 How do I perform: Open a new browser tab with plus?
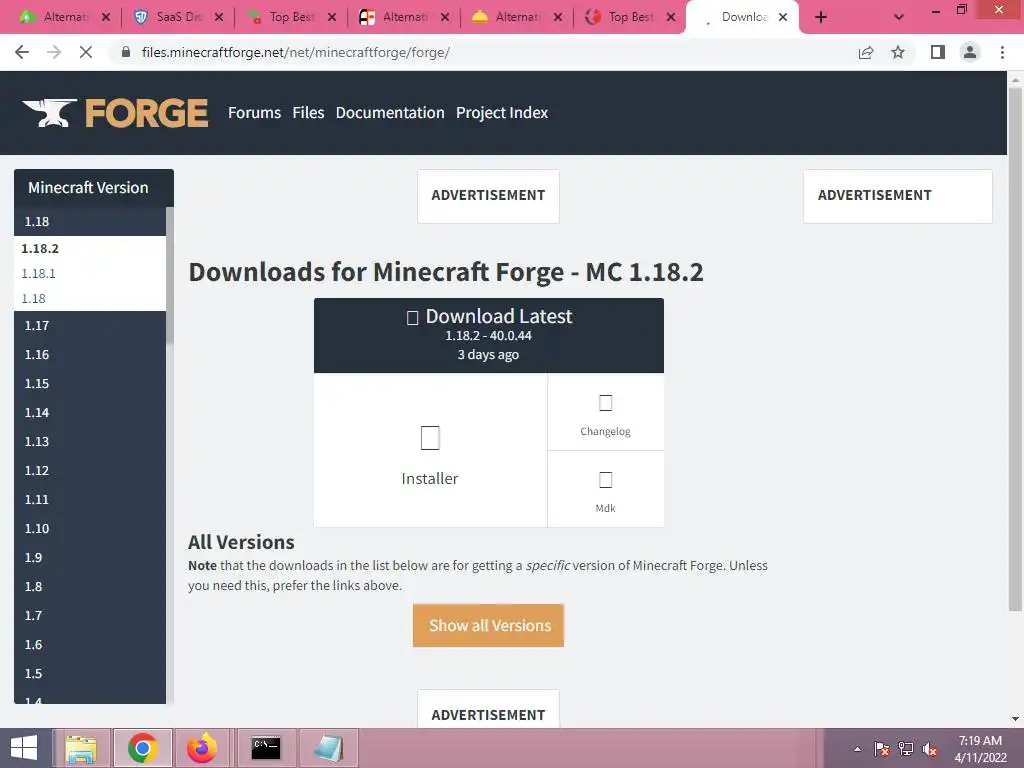pos(821,17)
